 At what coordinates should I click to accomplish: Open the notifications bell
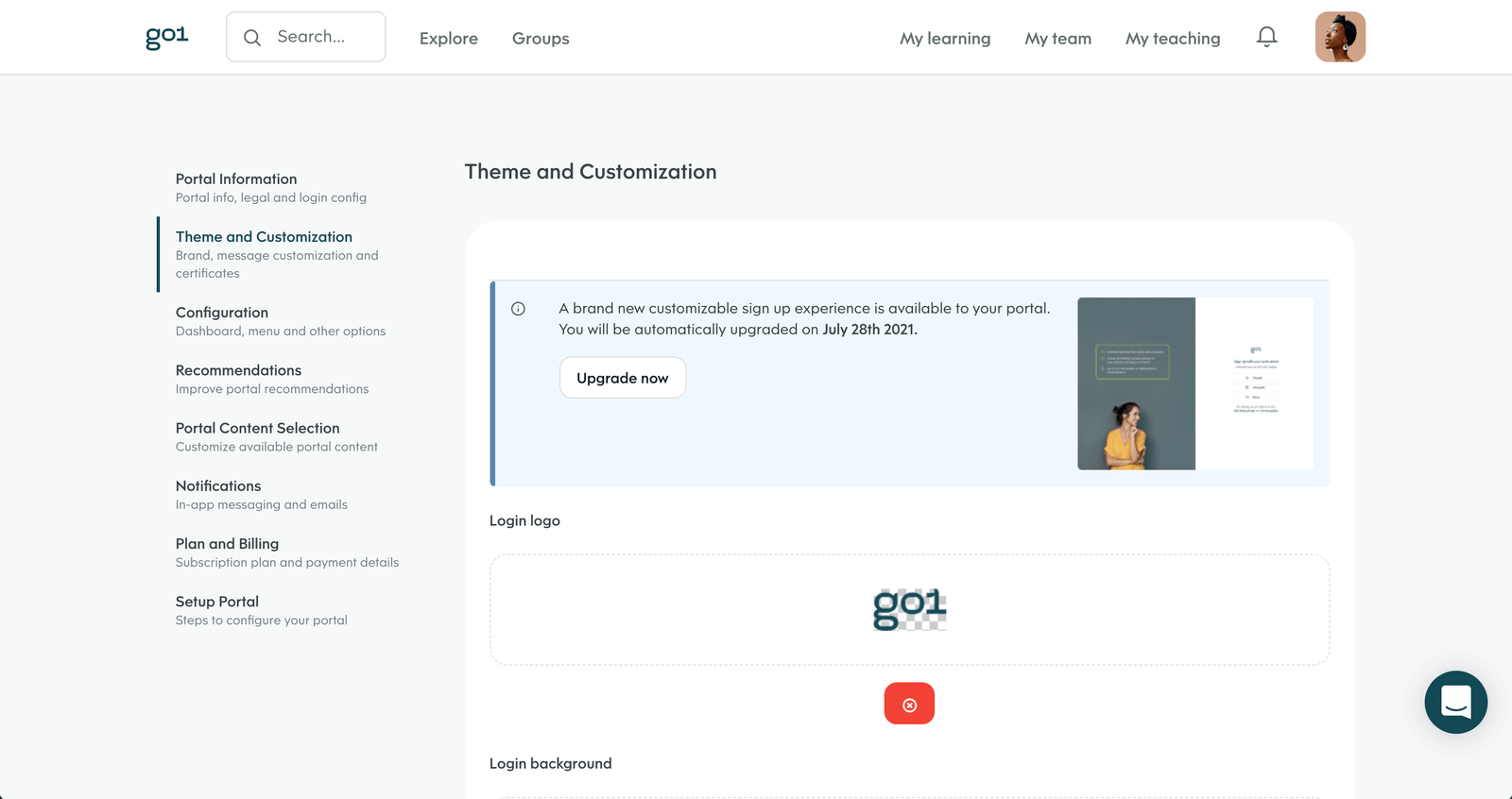point(1266,37)
